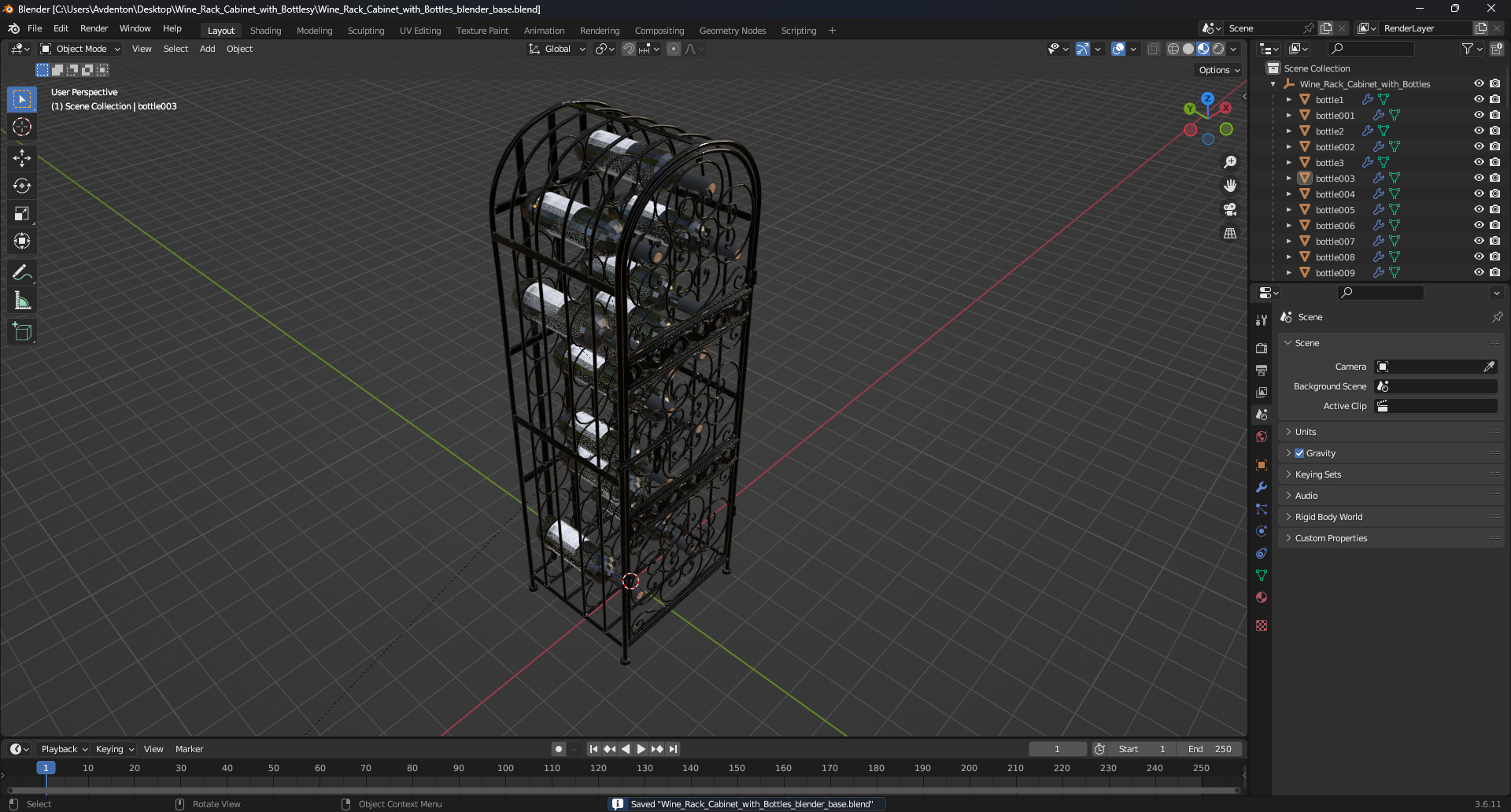Jump to the timeline start

coord(593,749)
